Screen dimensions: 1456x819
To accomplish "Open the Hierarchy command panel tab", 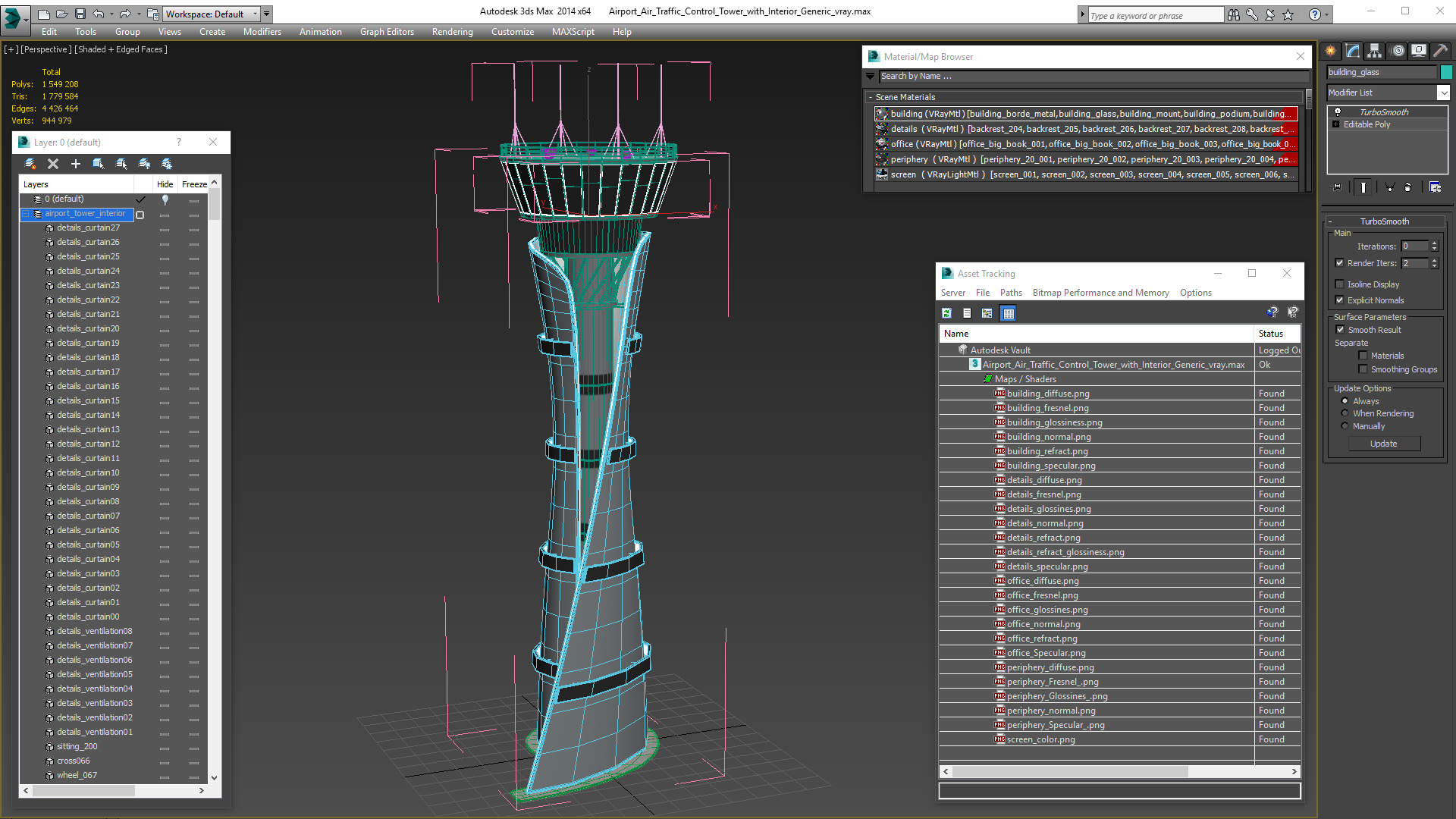I will 1374,51.
